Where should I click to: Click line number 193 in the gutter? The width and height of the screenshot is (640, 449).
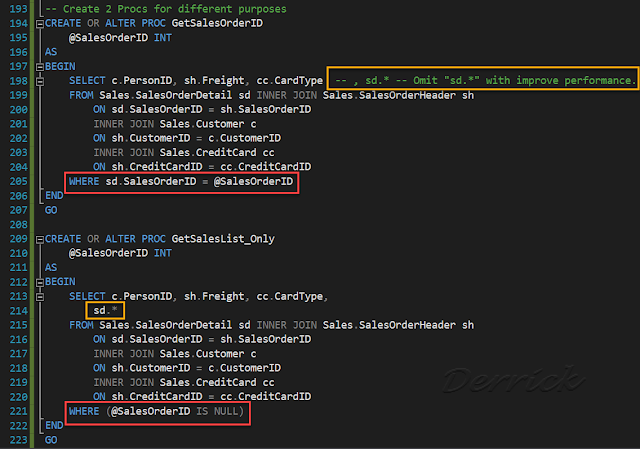pyautogui.click(x=18, y=9)
